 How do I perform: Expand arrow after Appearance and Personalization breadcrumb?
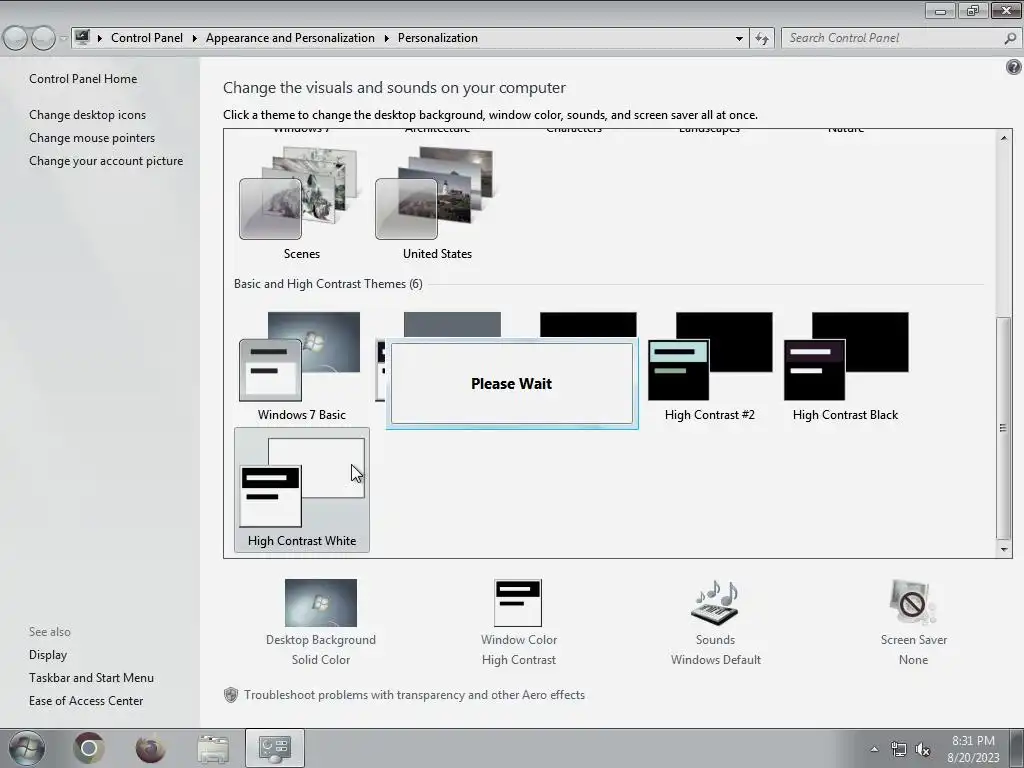tap(387, 39)
